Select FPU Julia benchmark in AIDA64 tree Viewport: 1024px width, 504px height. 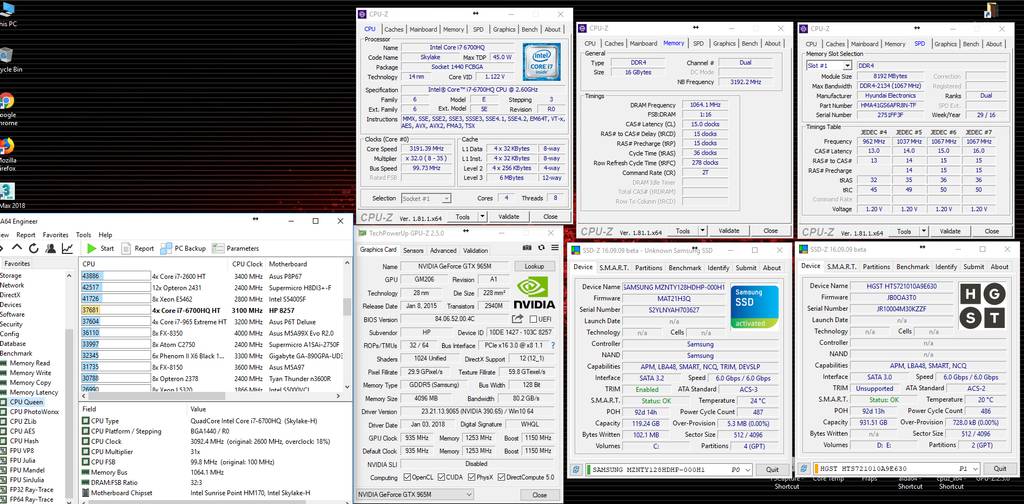point(22,460)
